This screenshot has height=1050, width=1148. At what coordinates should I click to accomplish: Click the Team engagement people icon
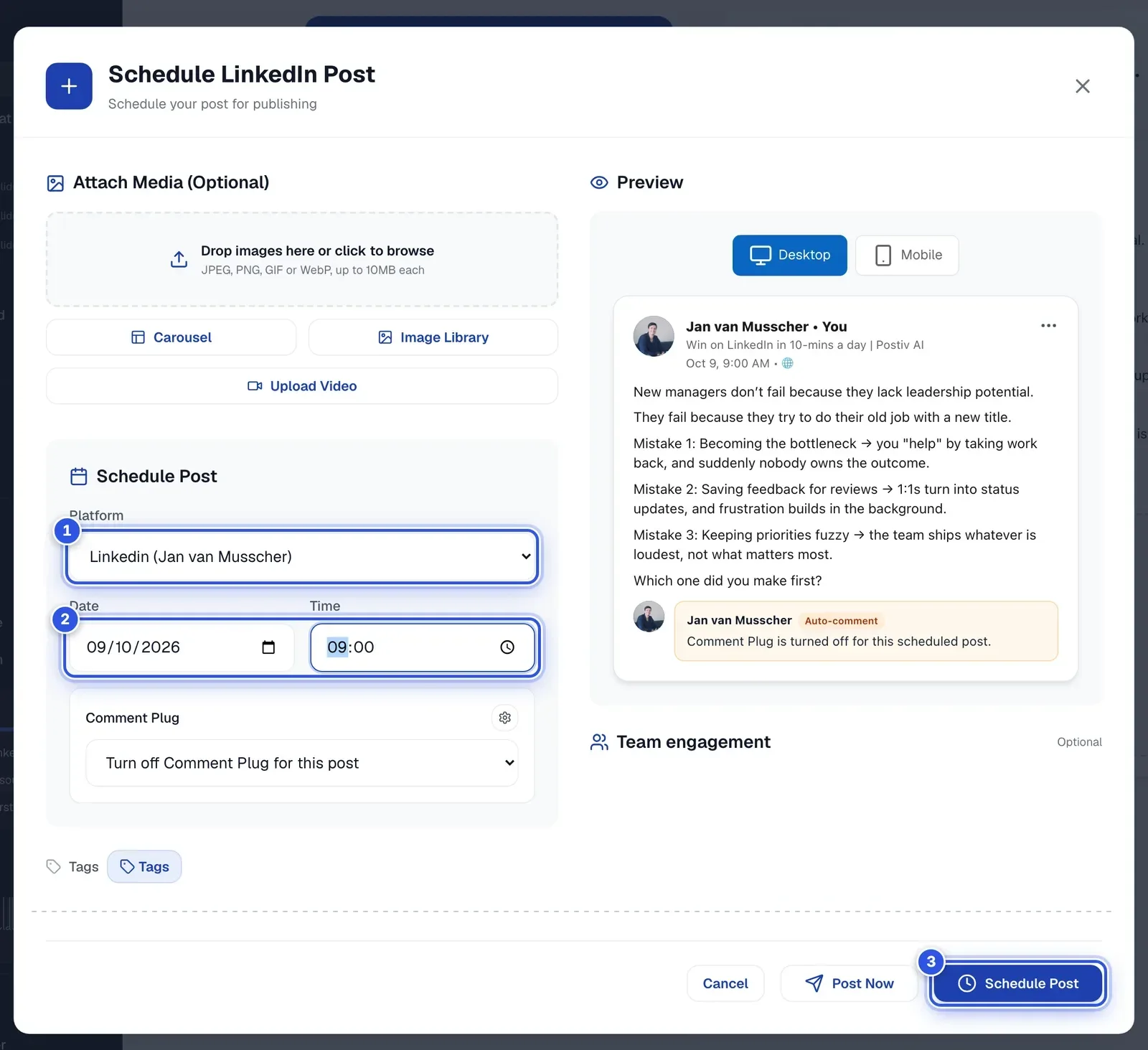pos(599,742)
